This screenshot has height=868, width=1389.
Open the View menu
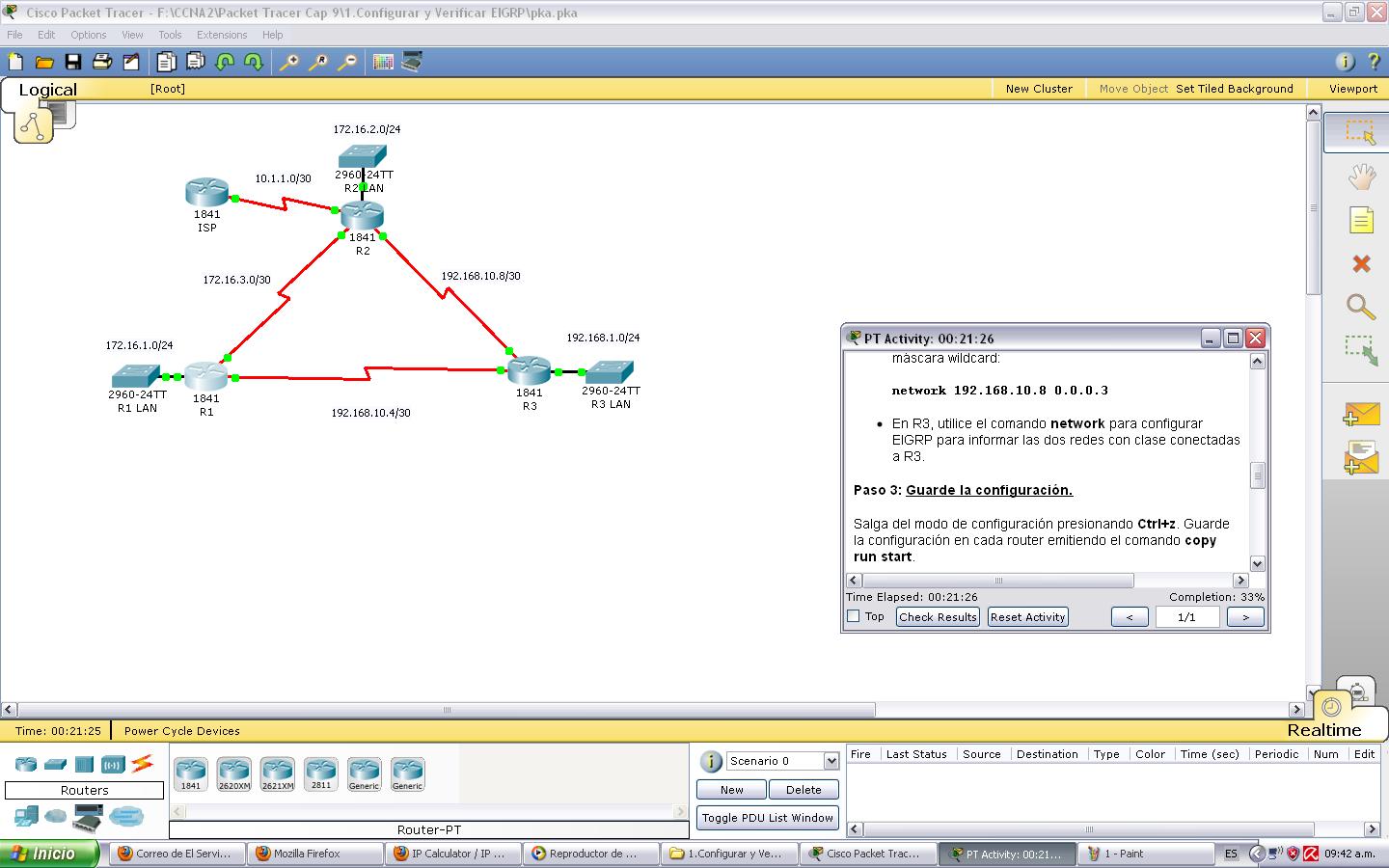(x=132, y=35)
